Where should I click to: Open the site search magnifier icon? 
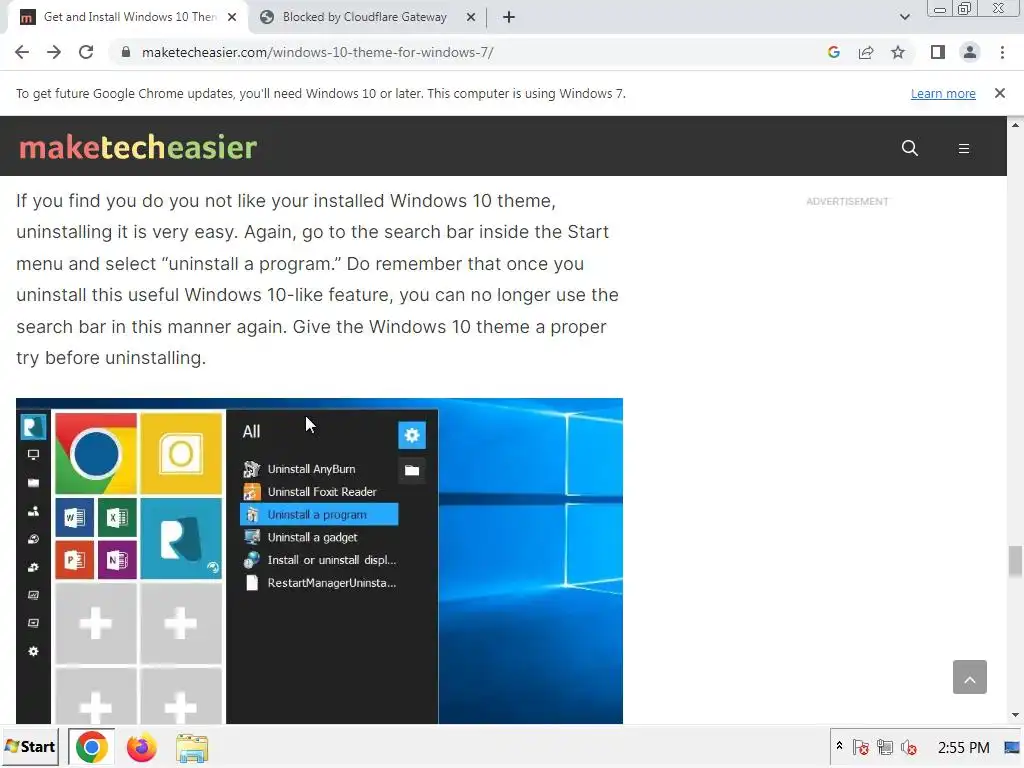pyautogui.click(x=910, y=148)
